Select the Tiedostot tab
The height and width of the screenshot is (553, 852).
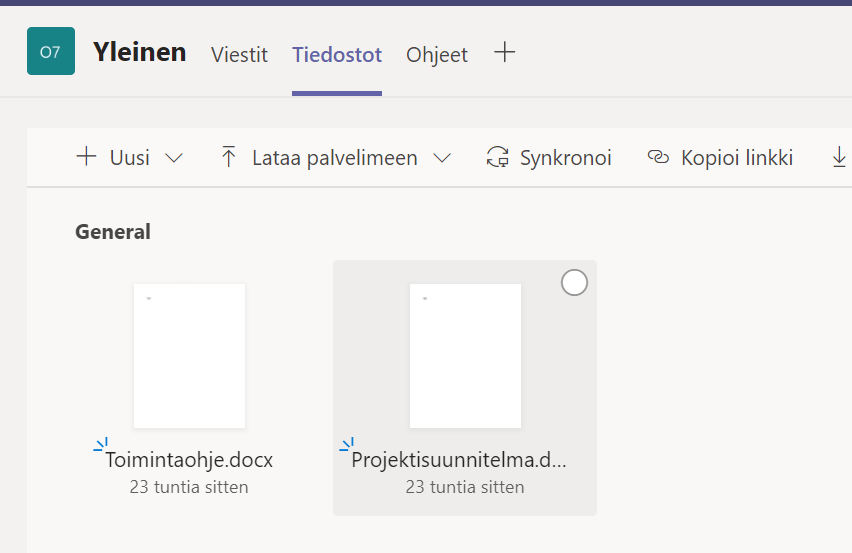336,55
